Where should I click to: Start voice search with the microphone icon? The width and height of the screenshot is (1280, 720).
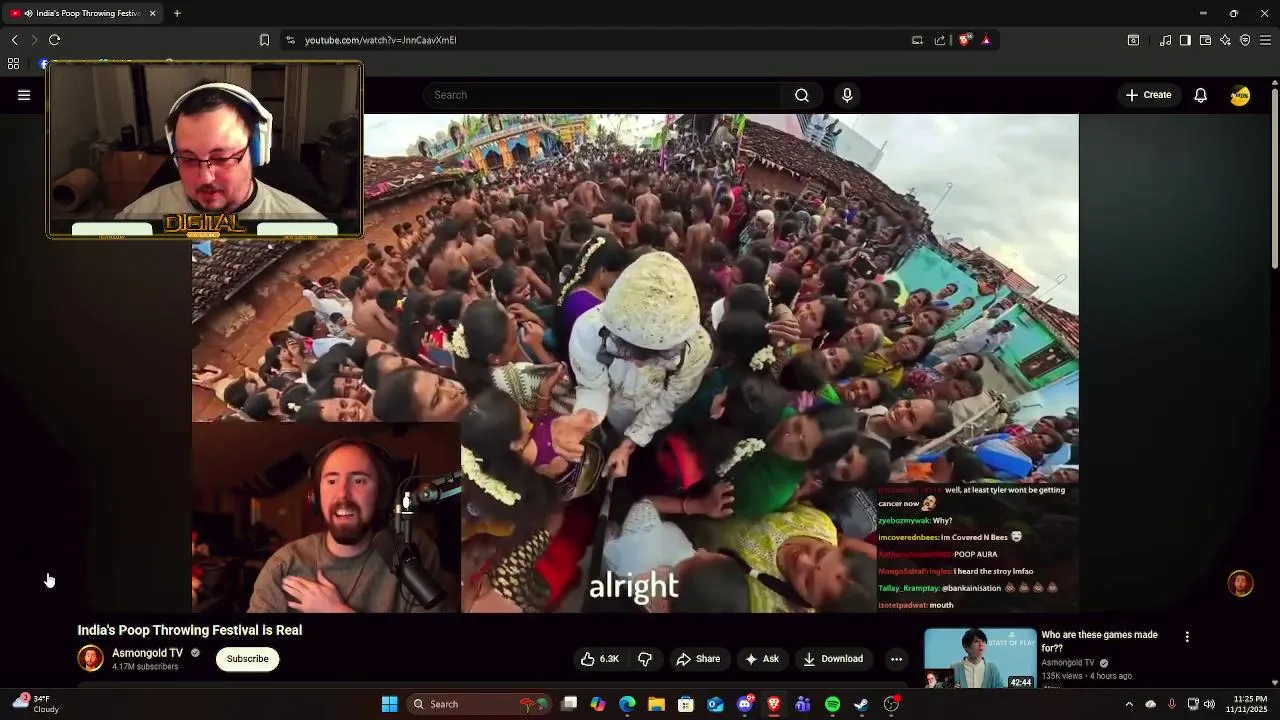tap(847, 95)
